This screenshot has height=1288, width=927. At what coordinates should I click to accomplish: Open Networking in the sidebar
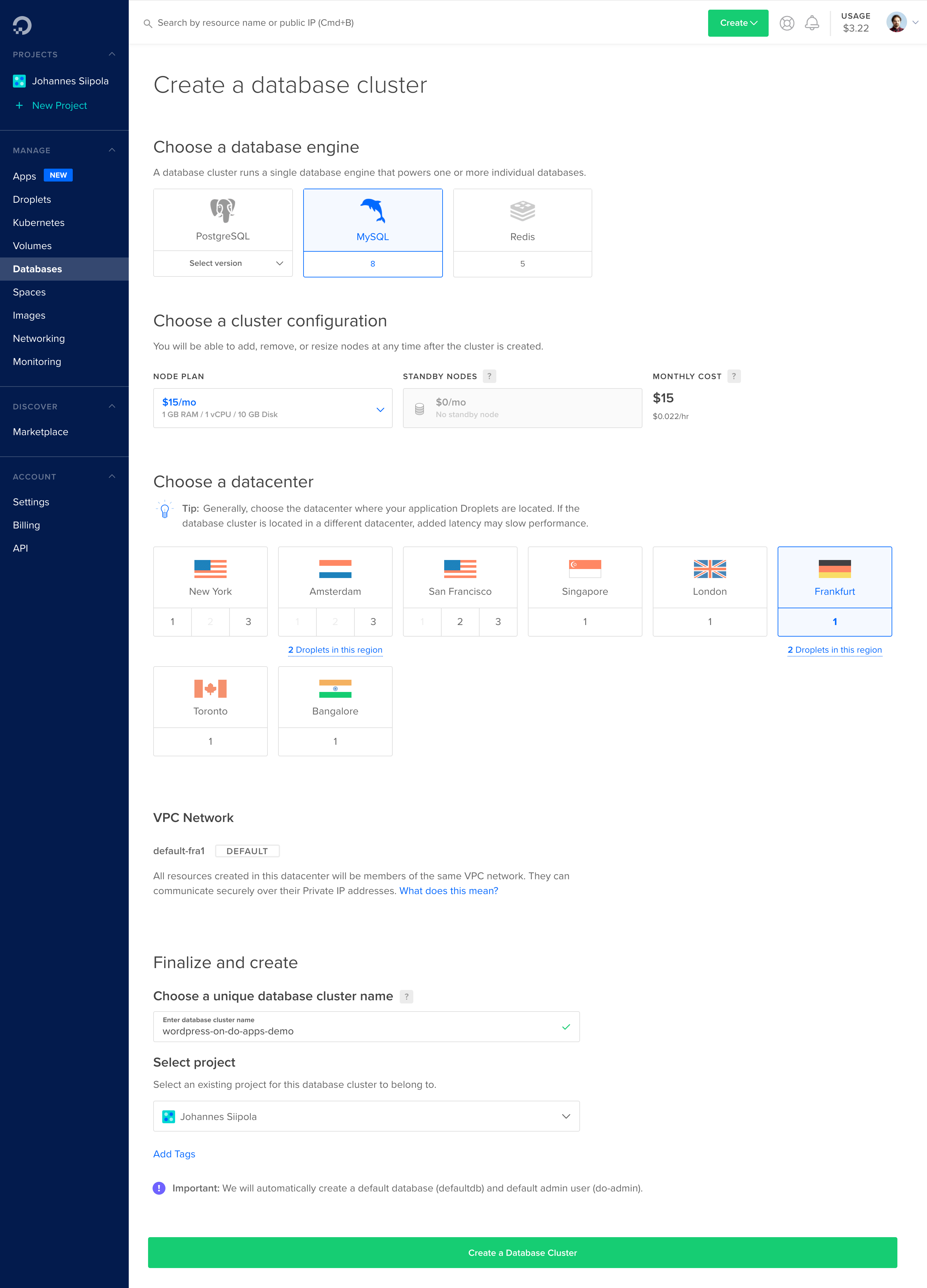(39, 339)
